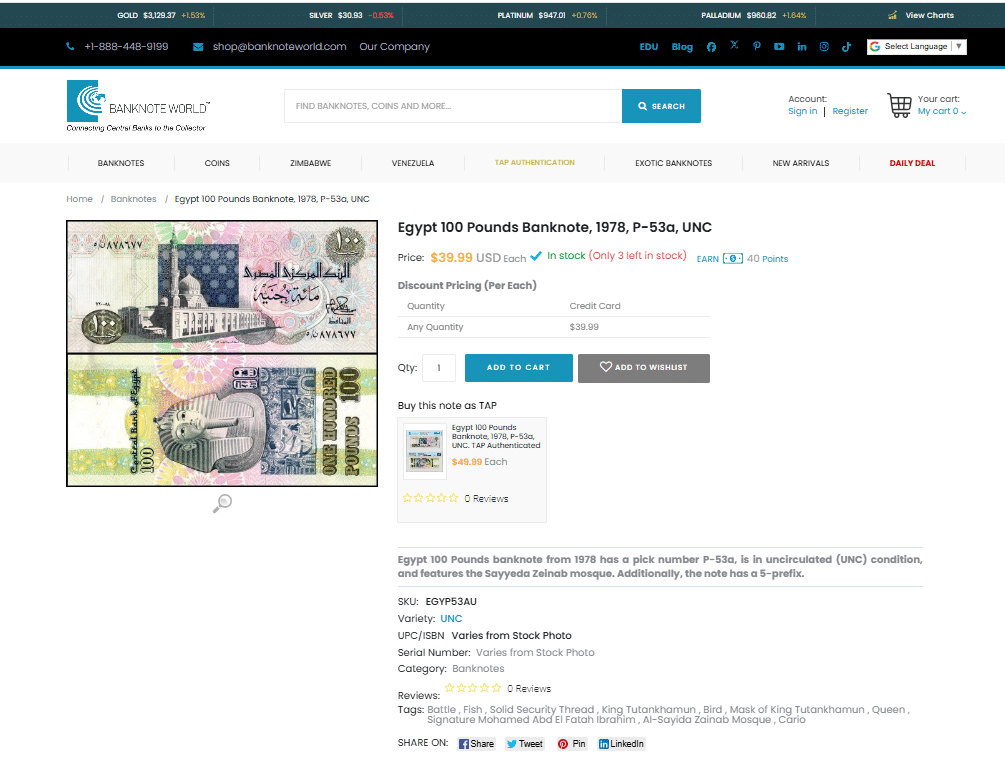This screenshot has height=772, width=1005.
Task: Click the shopping cart icon
Action: point(899,105)
